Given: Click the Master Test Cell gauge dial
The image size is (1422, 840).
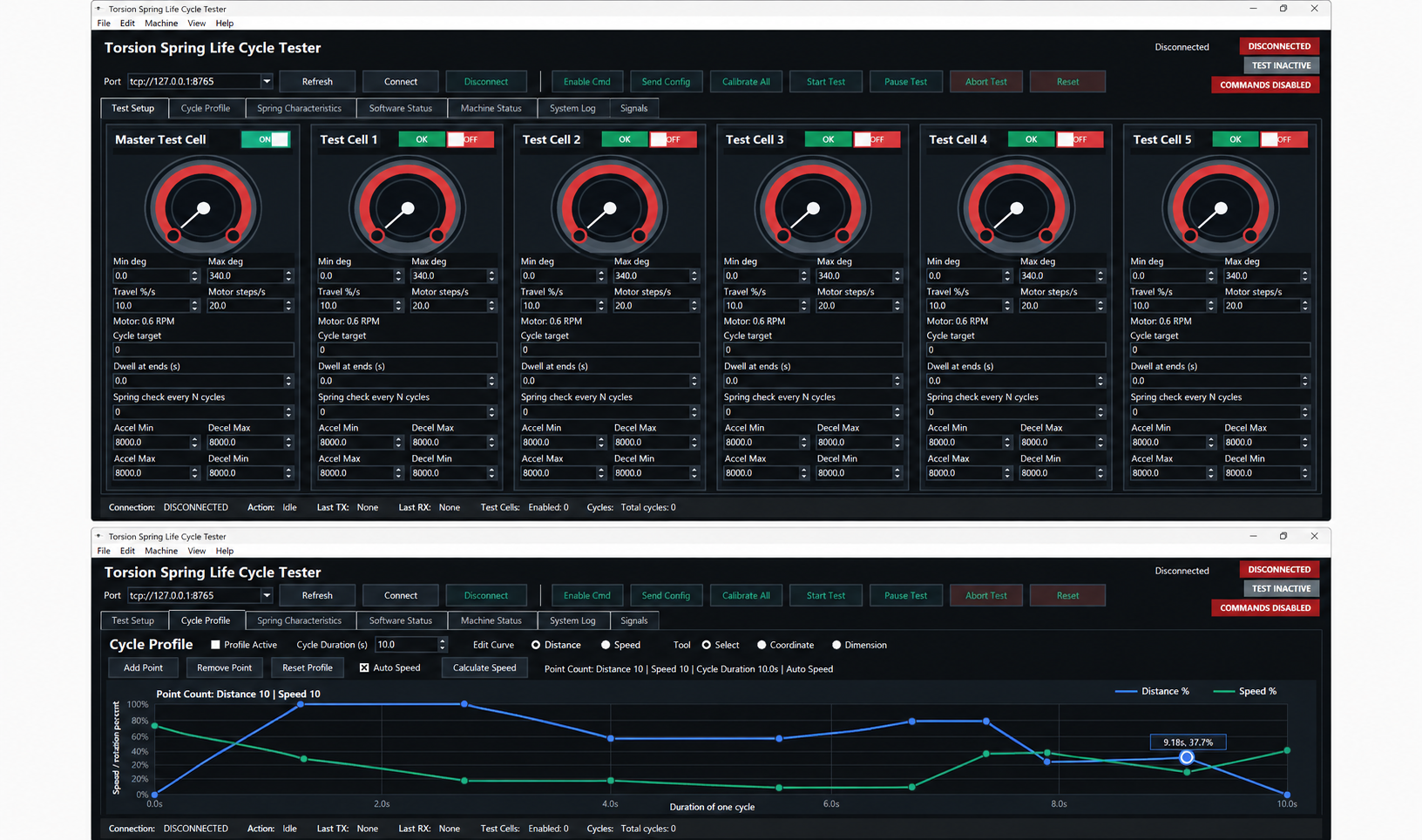Looking at the screenshot, I should pyautogui.click(x=203, y=208).
